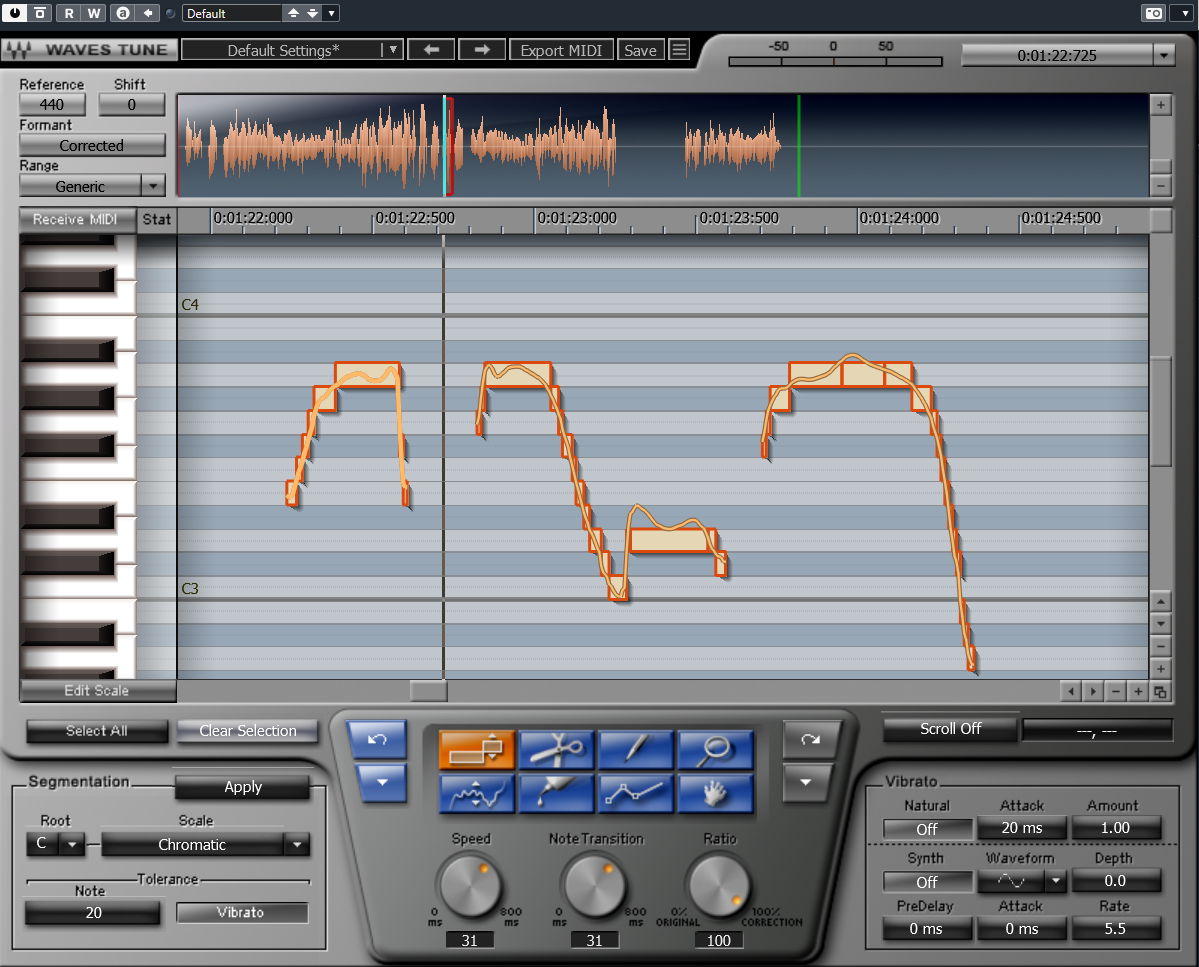
Task: Open the time display format dropdown
Action: click(1164, 55)
